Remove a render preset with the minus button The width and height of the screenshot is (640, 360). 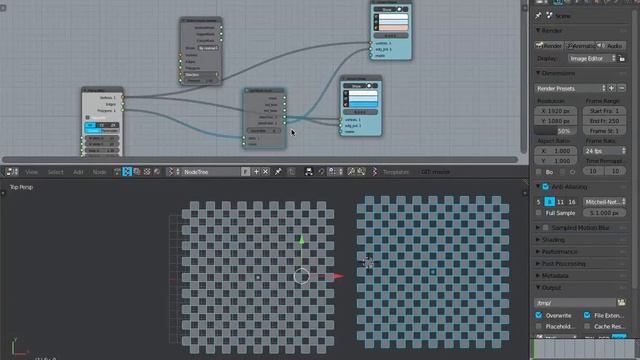622,89
